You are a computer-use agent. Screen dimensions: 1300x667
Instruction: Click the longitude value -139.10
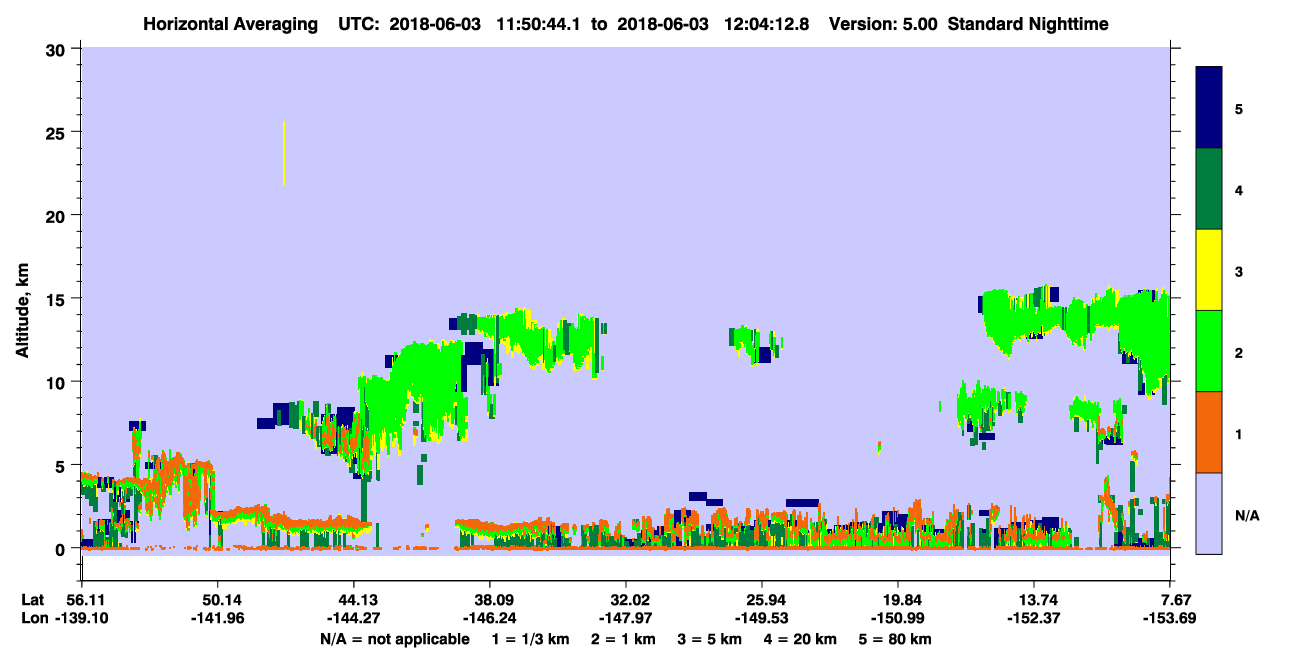81,619
